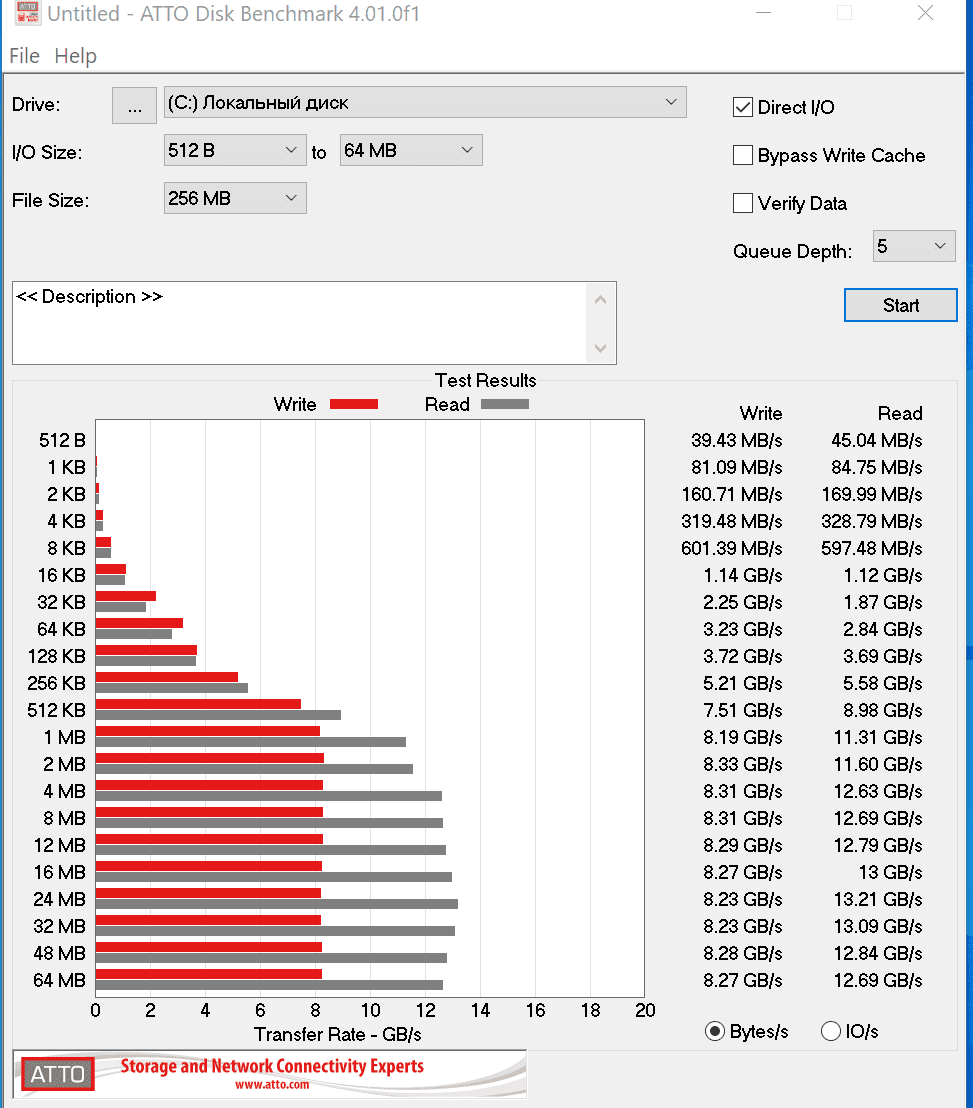Enable Bypass Write Cache checkbox

click(x=743, y=155)
